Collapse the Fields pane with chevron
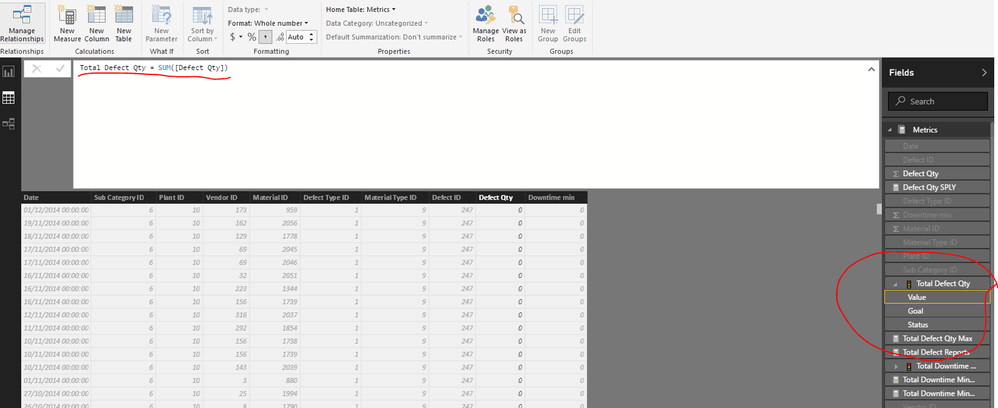 coord(983,73)
